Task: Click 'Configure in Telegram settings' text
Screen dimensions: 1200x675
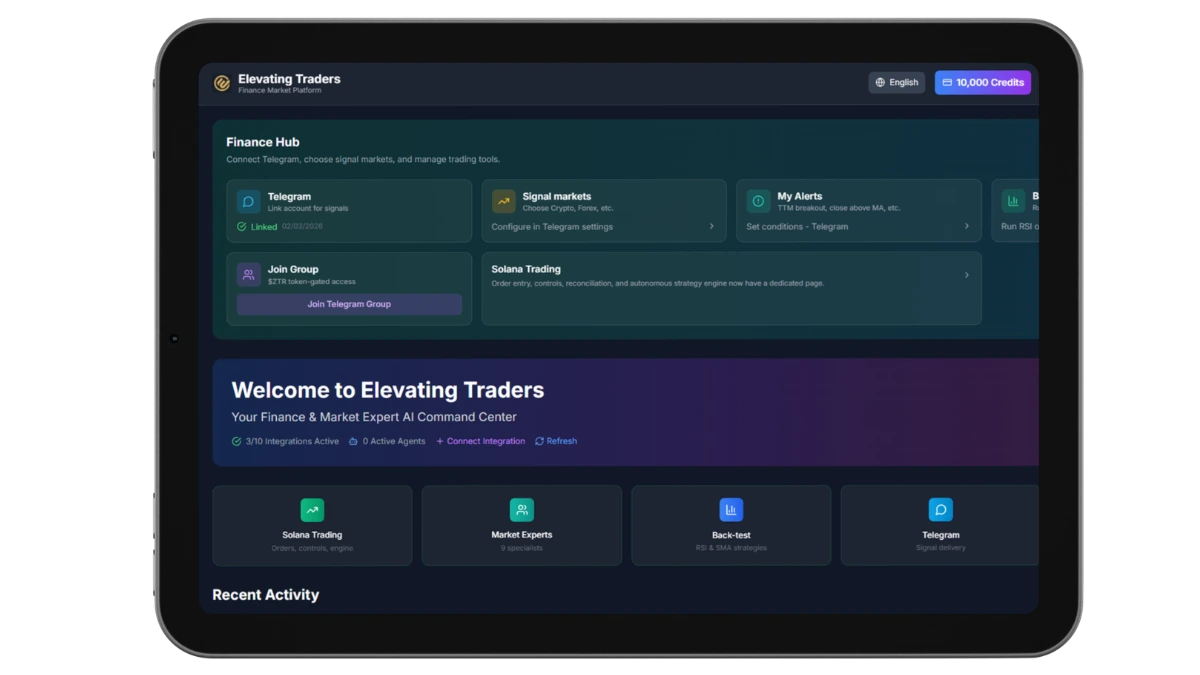Action: 552,227
